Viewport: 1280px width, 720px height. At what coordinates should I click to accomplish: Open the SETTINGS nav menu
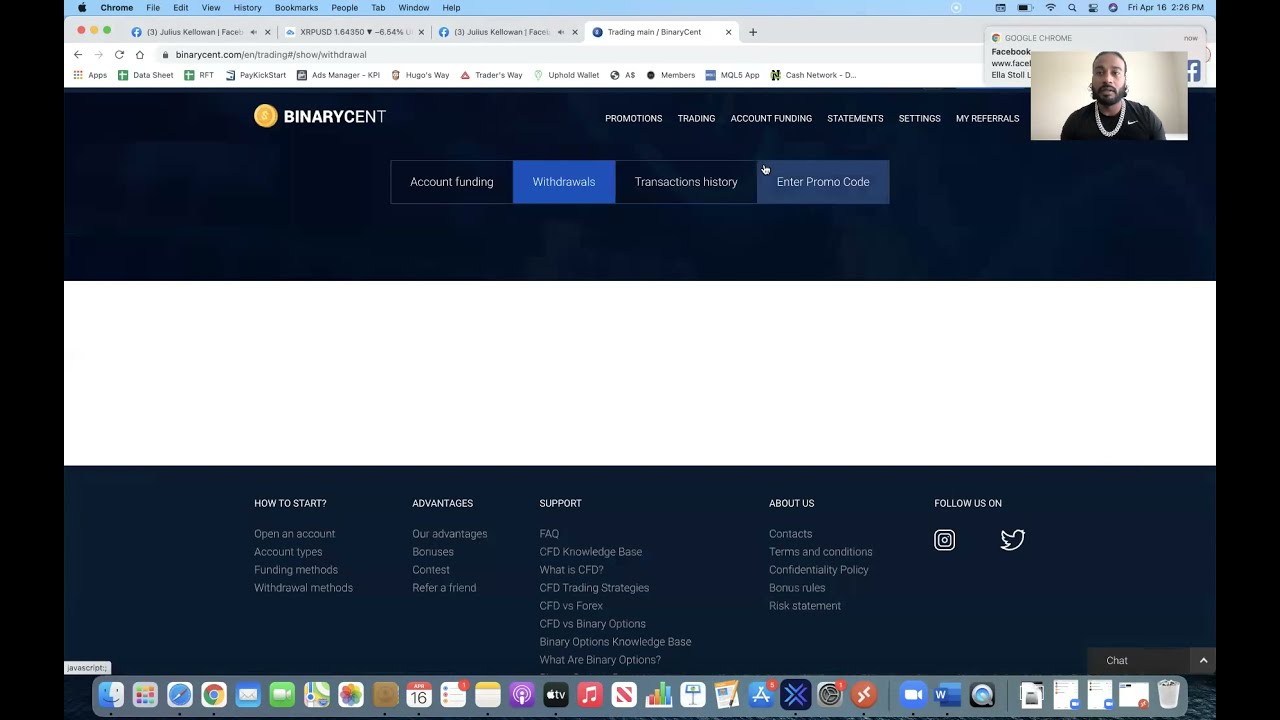click(x=919, y=118)
